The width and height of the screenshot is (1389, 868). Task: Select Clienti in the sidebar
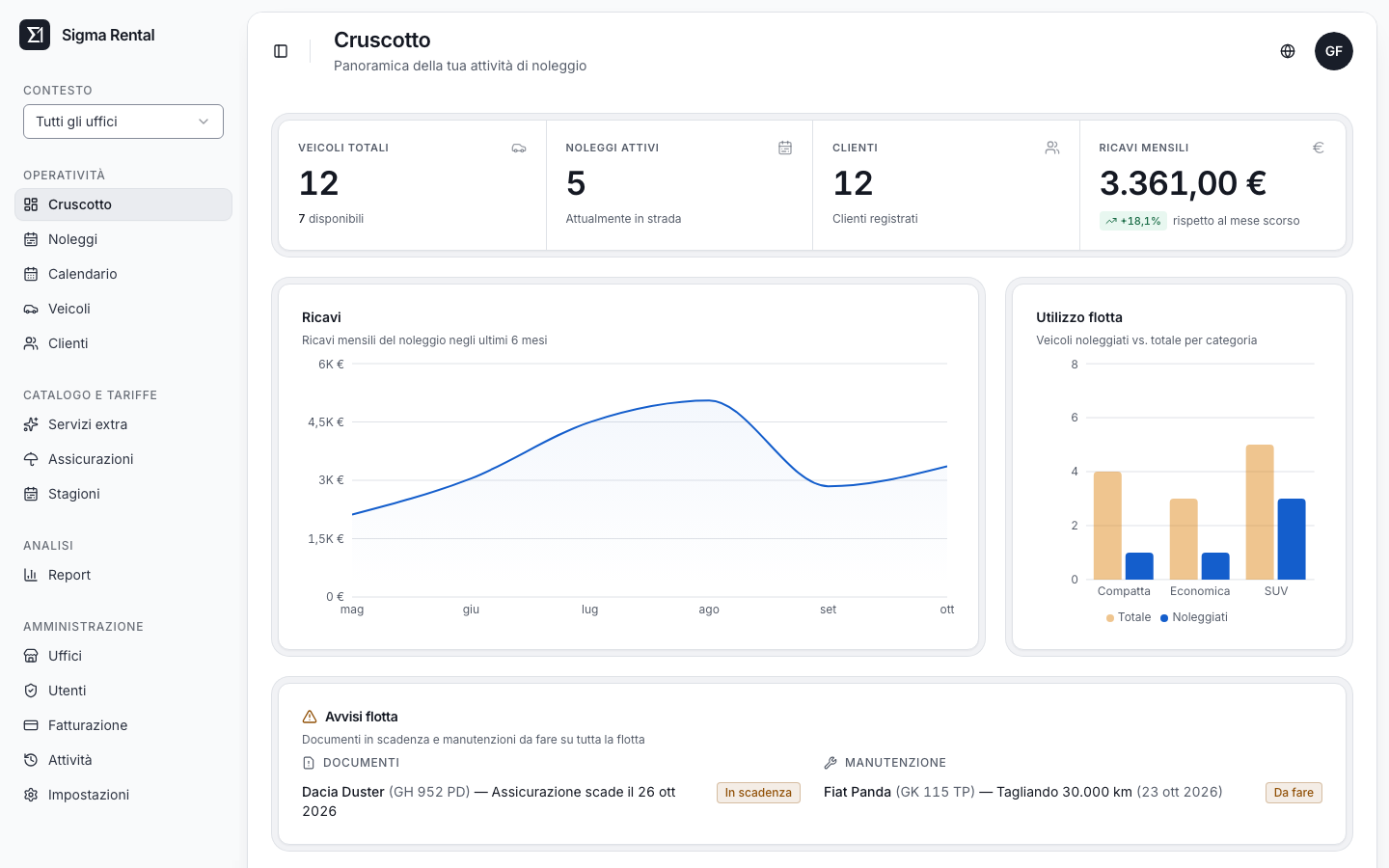point(123,343)
